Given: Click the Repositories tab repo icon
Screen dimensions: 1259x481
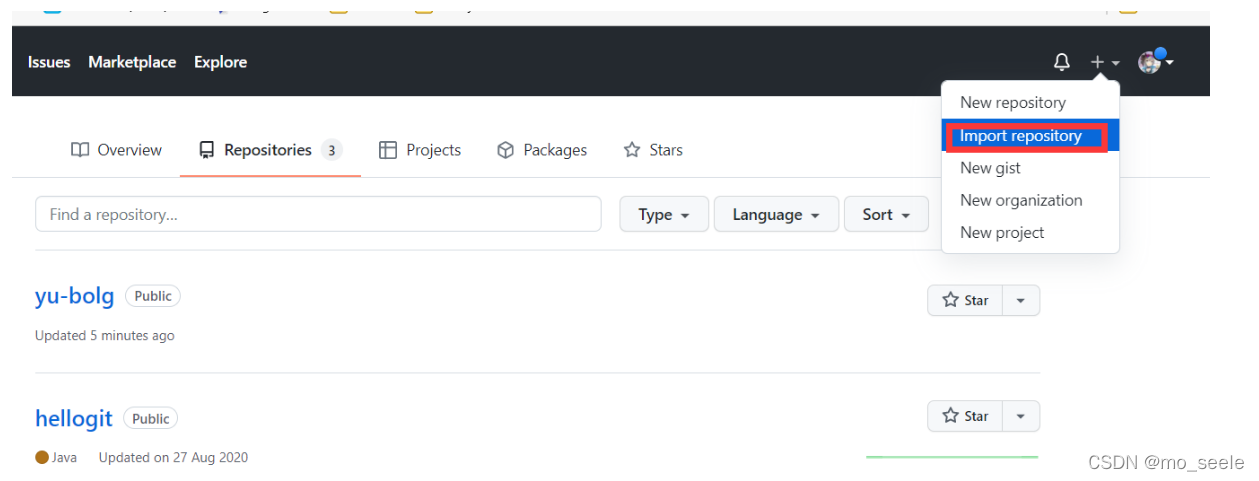Looking at the screenshot, I should pyautogui.click(x=207, y=150).
